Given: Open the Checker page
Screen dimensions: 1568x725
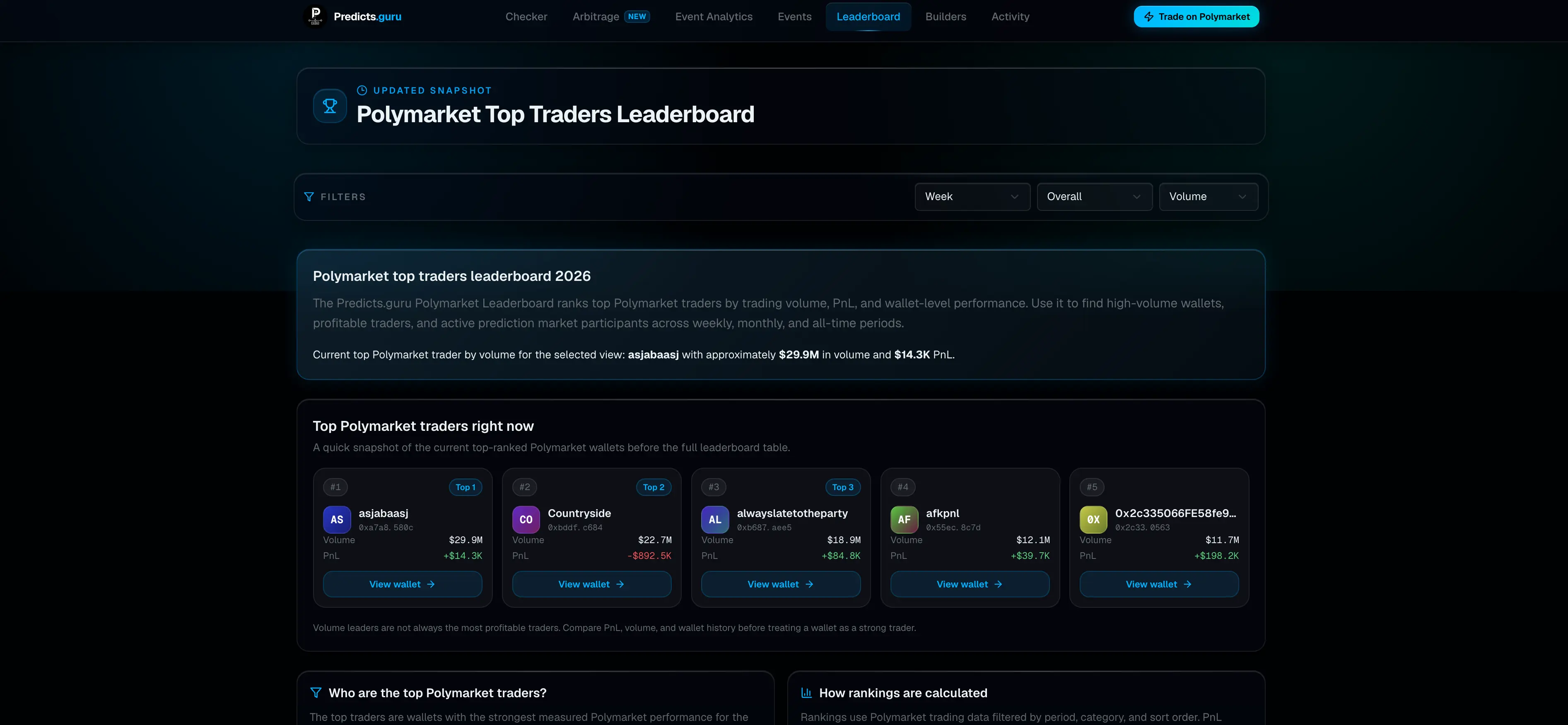Looking at the screenshot, I should (526, 17).
